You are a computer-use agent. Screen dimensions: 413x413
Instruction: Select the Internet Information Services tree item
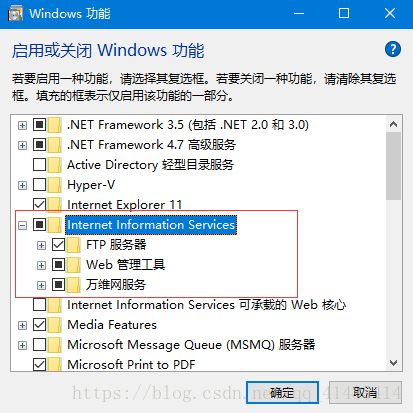tap(151, 225)
